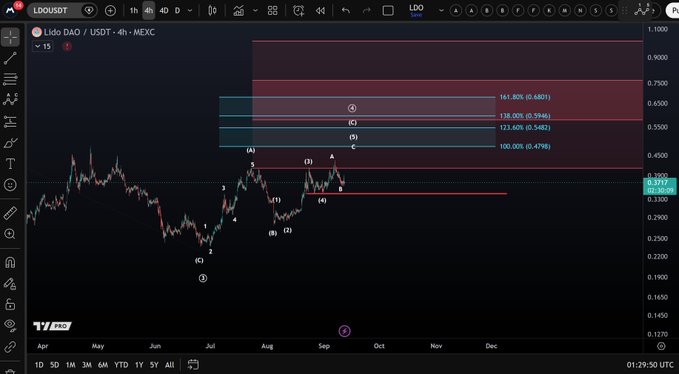This screenshot has width=679, height=374.
Task: Click the badge icon inside LDOUSDT box
Action: [x=89, y=11]
